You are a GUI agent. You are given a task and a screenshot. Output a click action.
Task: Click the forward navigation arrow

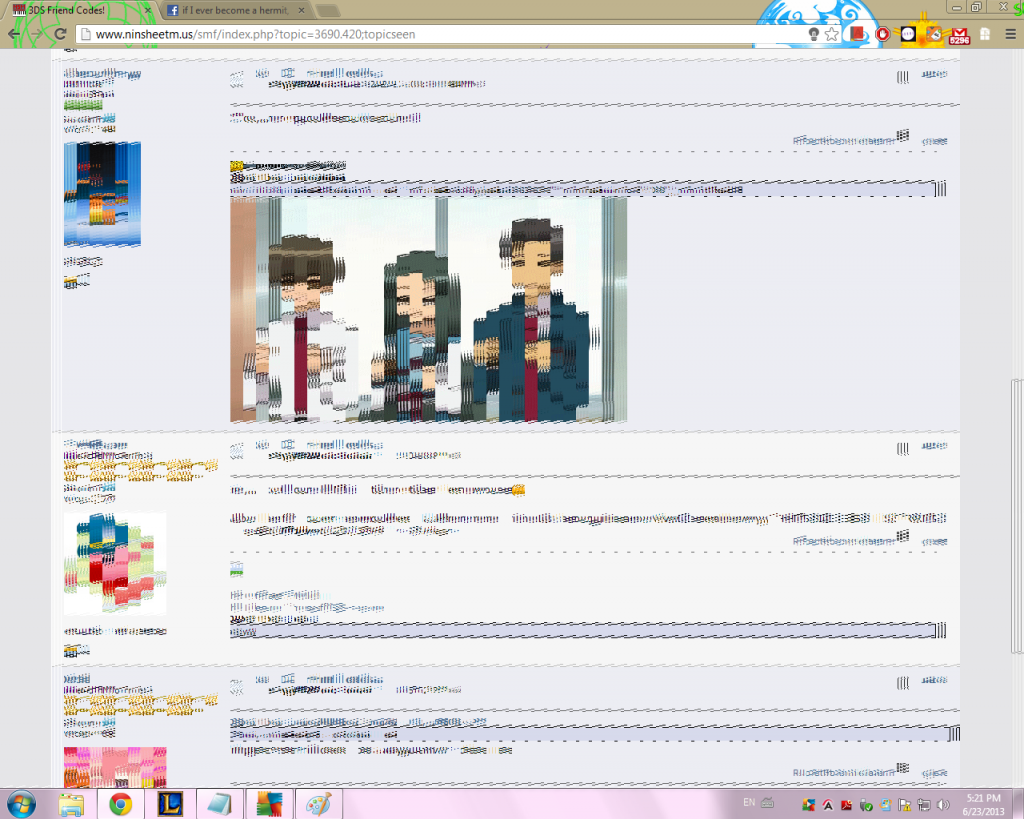tap(37, 34)
